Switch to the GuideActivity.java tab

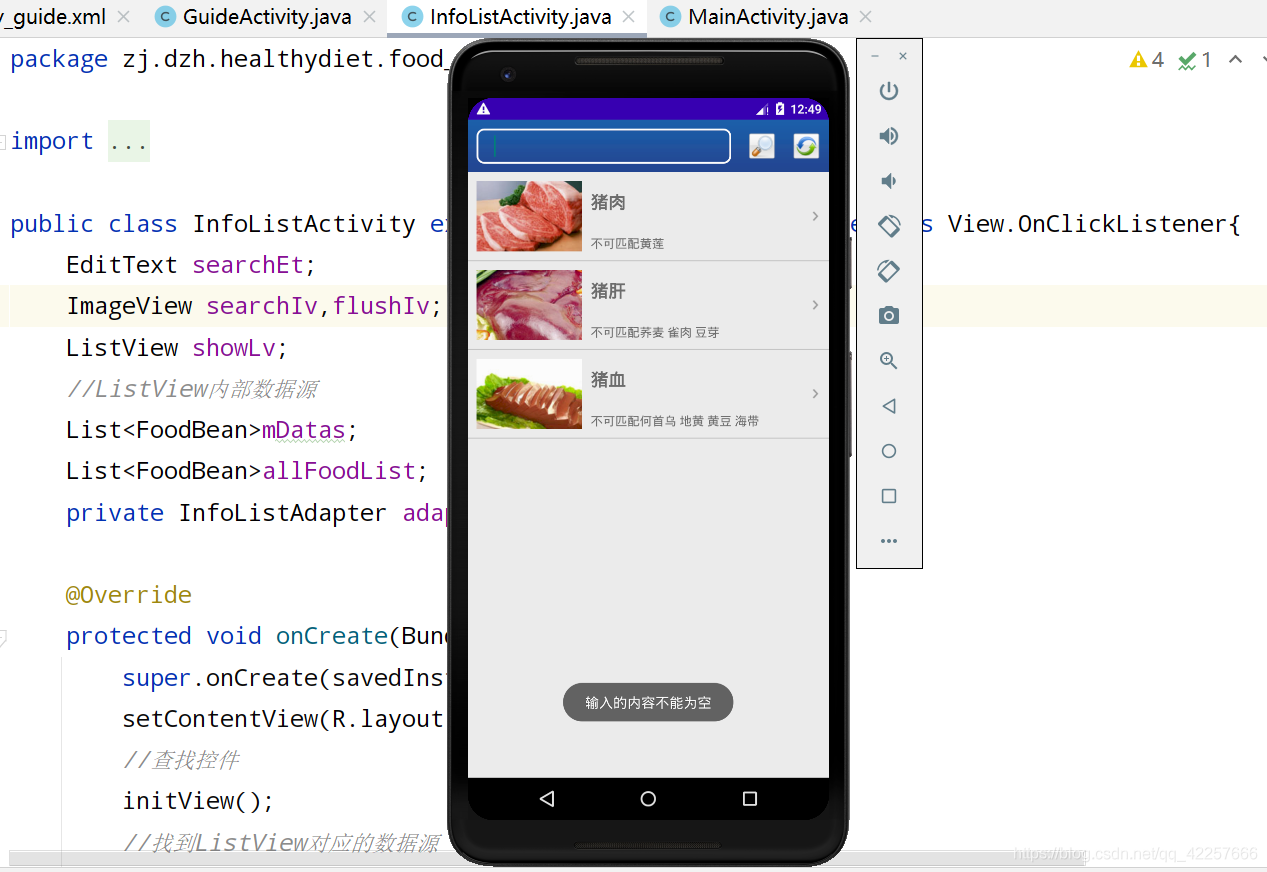click(267, 17)
